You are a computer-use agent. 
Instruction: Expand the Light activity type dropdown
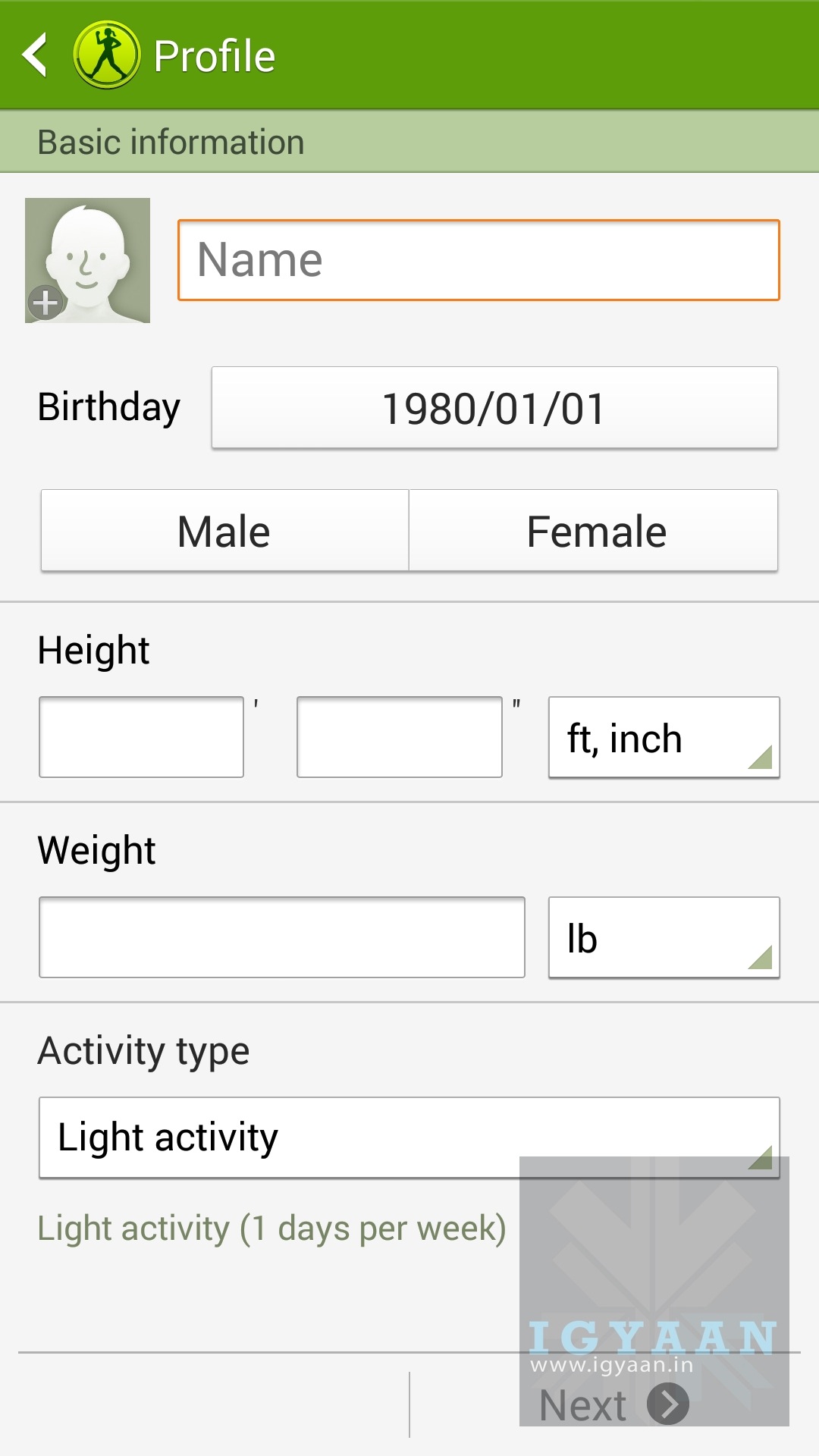[408, 1137]
